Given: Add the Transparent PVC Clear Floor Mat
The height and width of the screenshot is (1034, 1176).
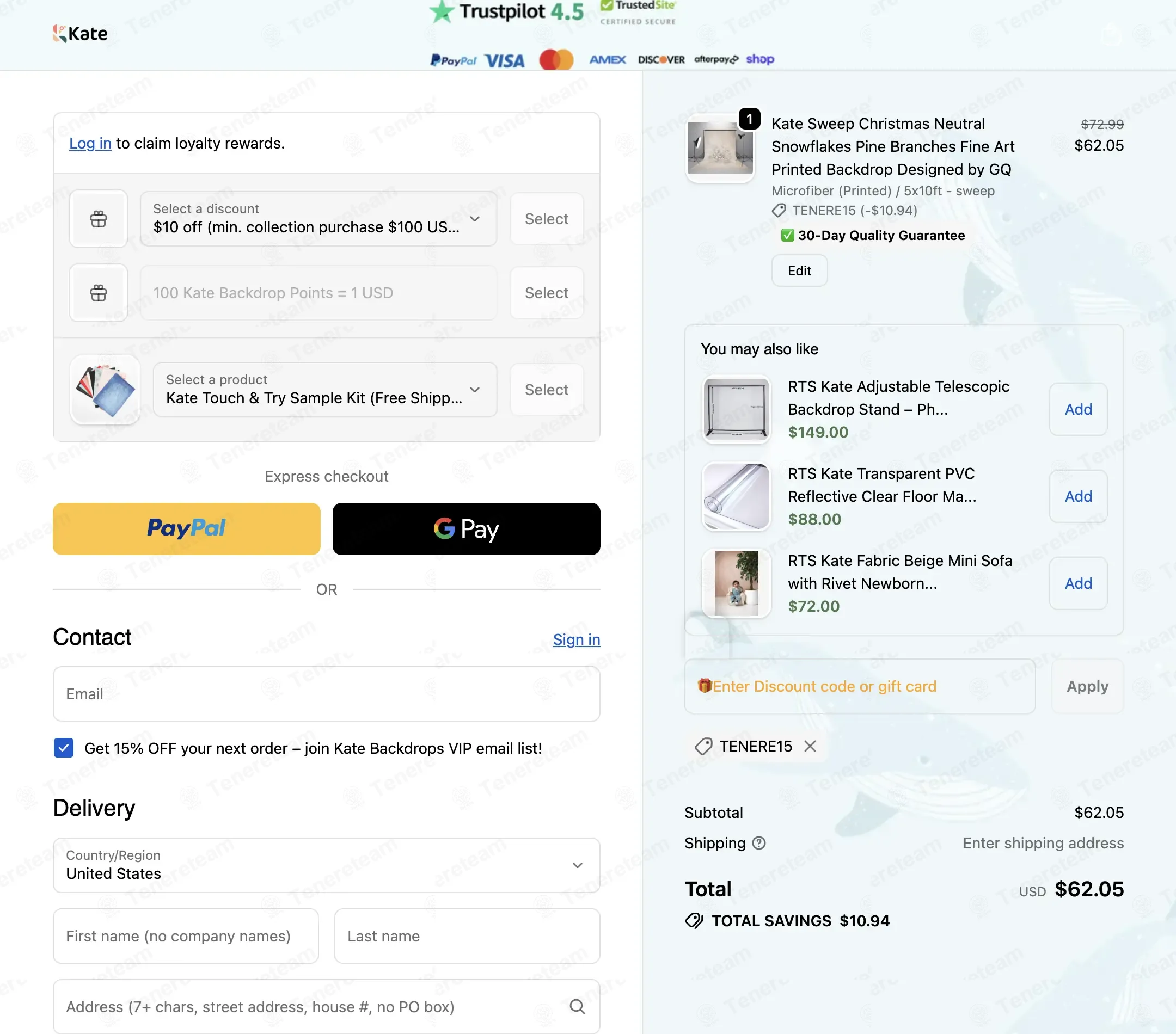Looking at the screenshot, I should 1078,496.
